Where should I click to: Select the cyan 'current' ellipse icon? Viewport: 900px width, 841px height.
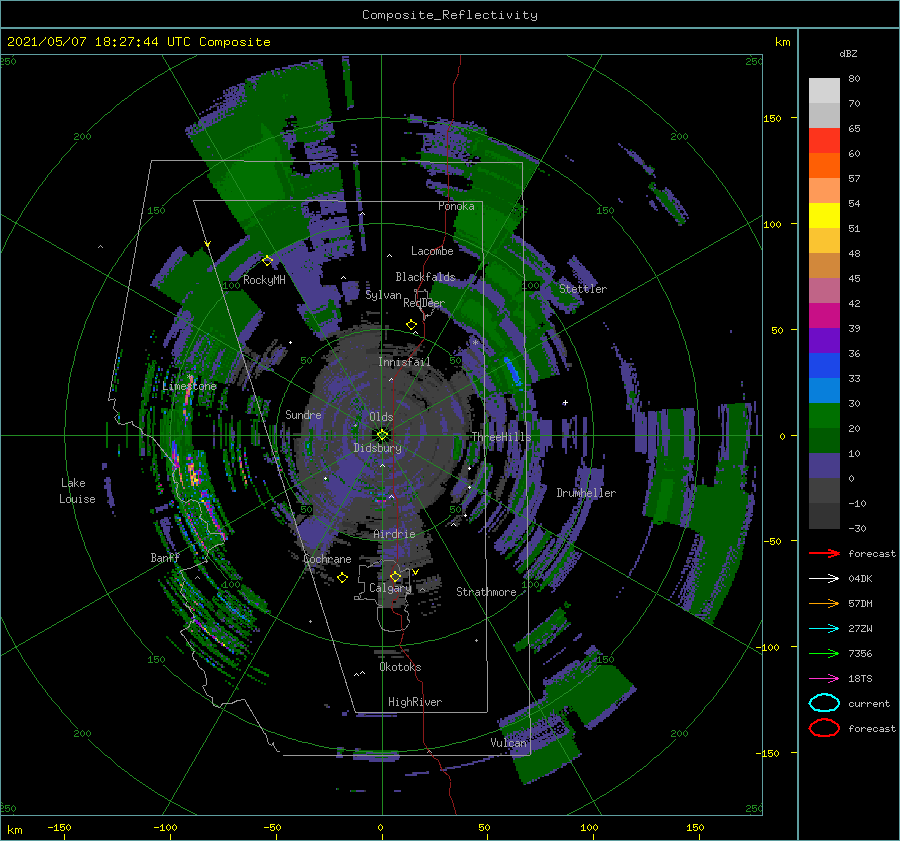pos(824,703)
